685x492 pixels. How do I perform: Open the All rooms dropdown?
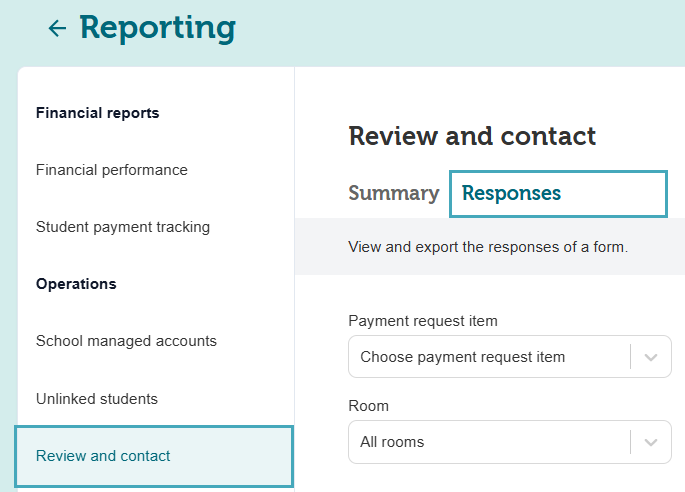click(488, 442)
